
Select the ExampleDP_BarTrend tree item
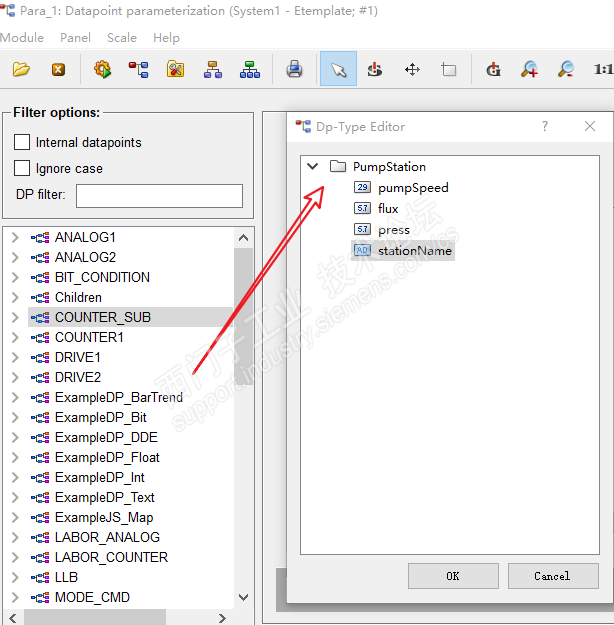[119, 397]
